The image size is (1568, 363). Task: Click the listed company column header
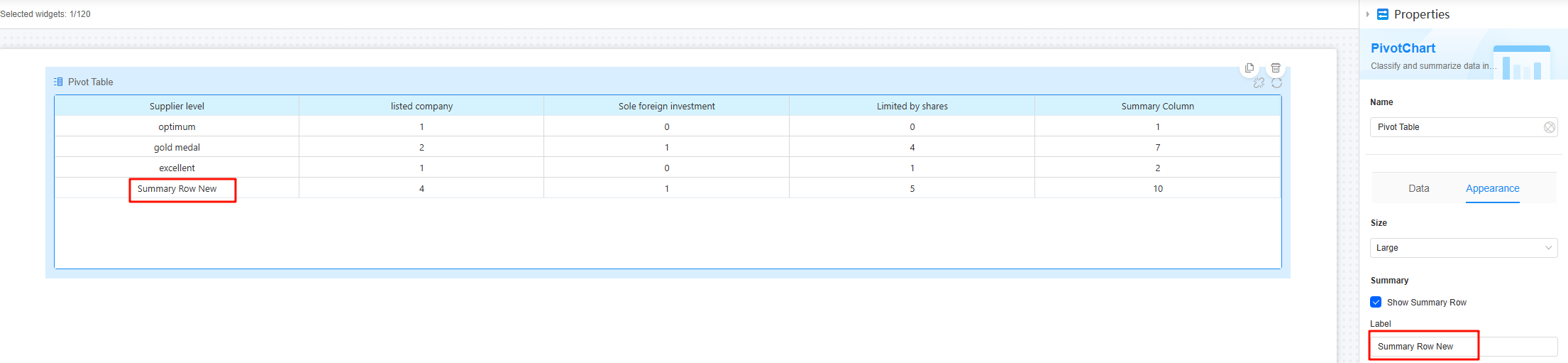[421, 106]
